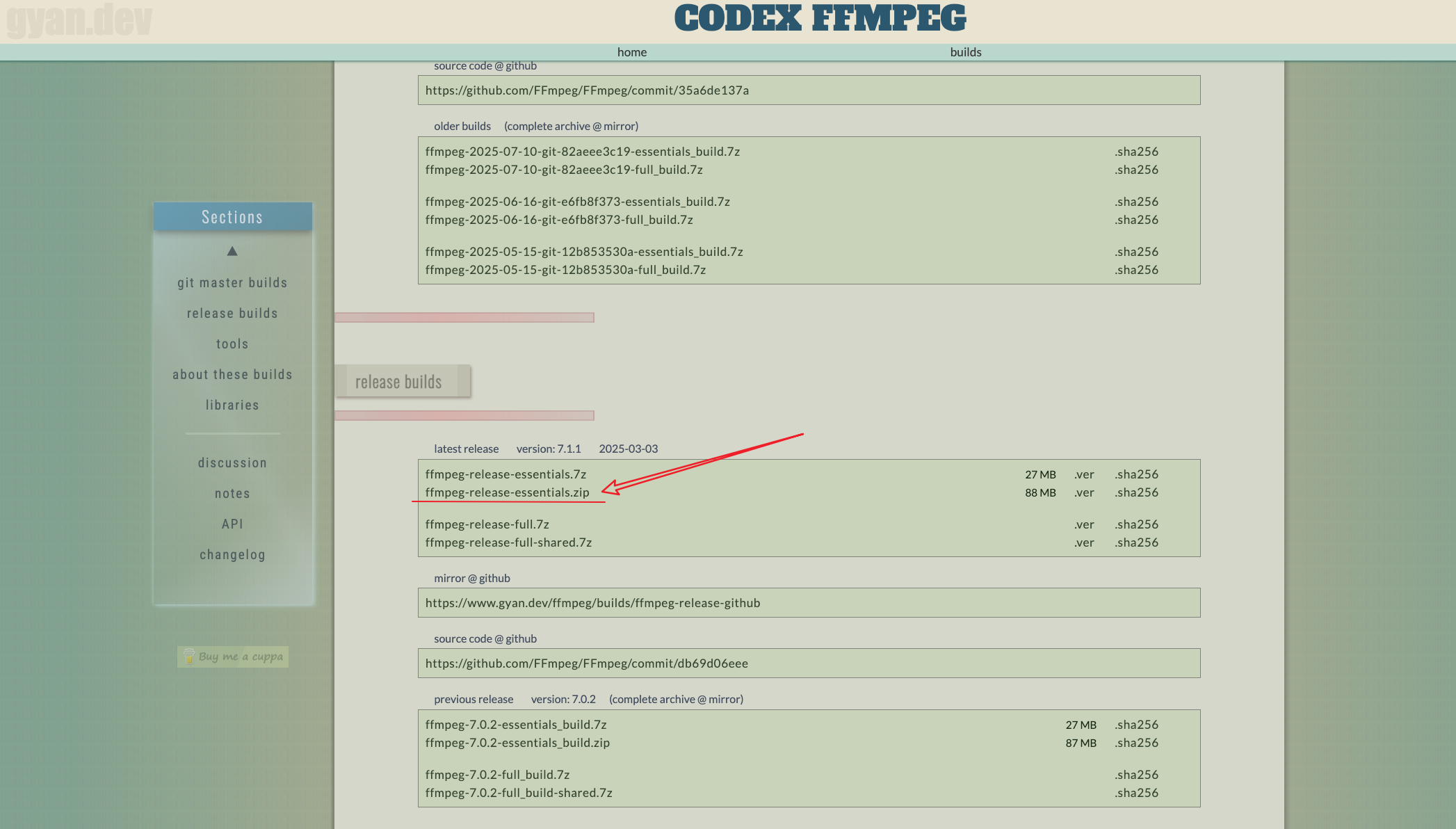
Task: Open older builds complete archive @ mirror
Action: pyautogui.click(x=571, y=127)
